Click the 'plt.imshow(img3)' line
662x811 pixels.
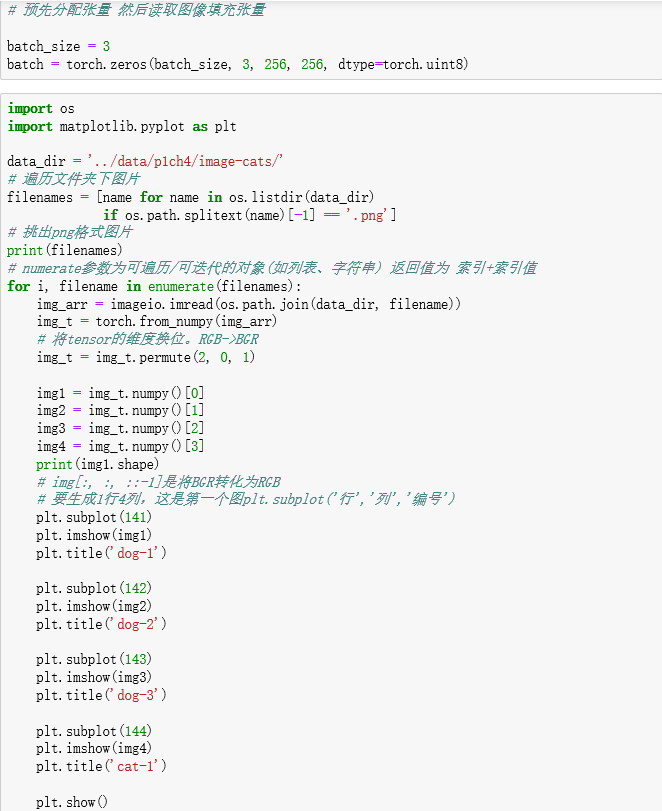click(x=94, y=677)
